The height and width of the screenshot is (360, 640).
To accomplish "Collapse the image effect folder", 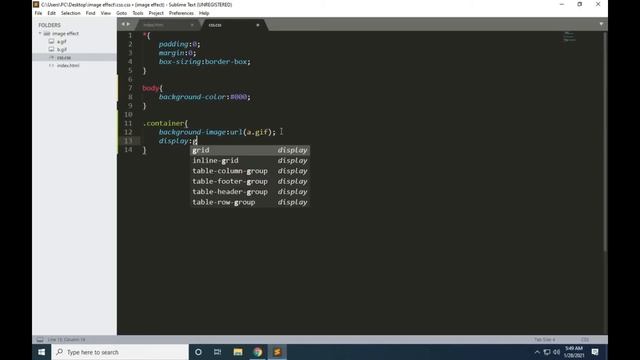I will [x=40, y=33].
